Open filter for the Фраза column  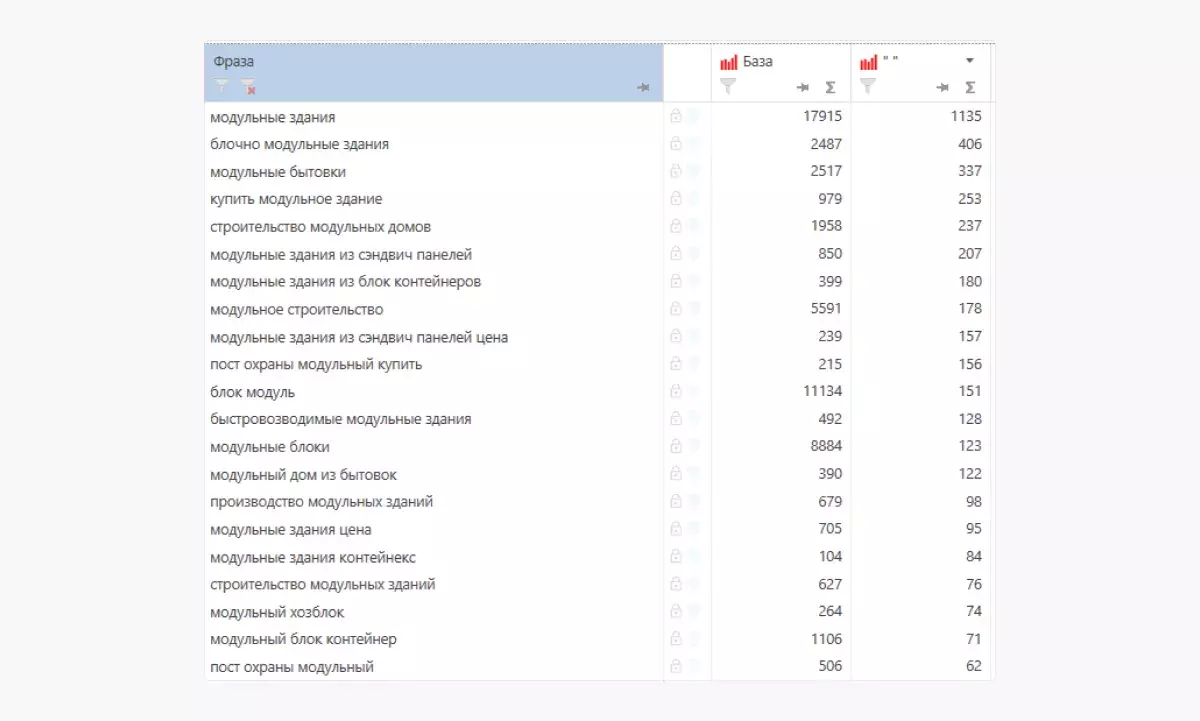pos(221,87)
